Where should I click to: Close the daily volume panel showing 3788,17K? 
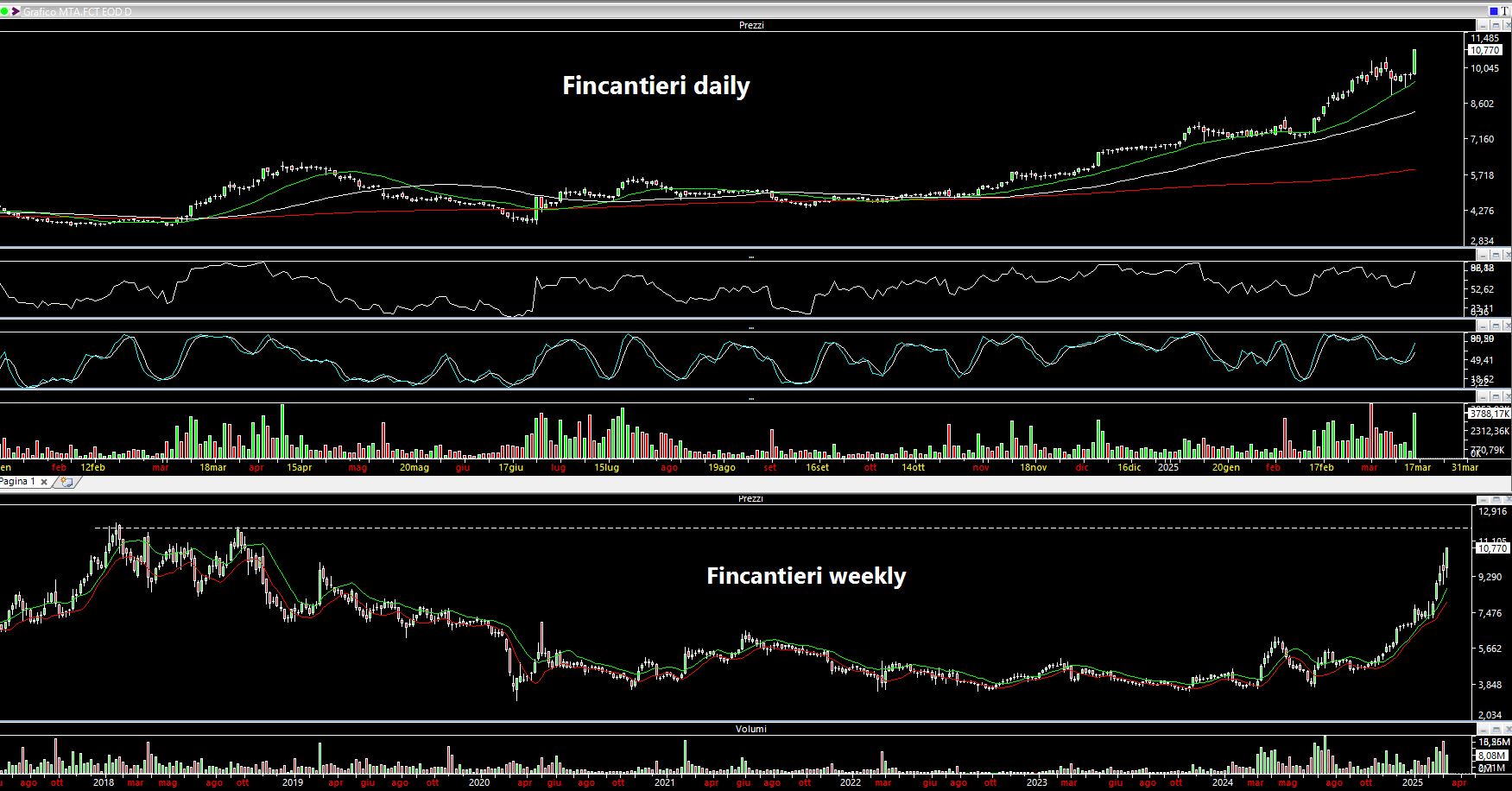[1508, 397]
